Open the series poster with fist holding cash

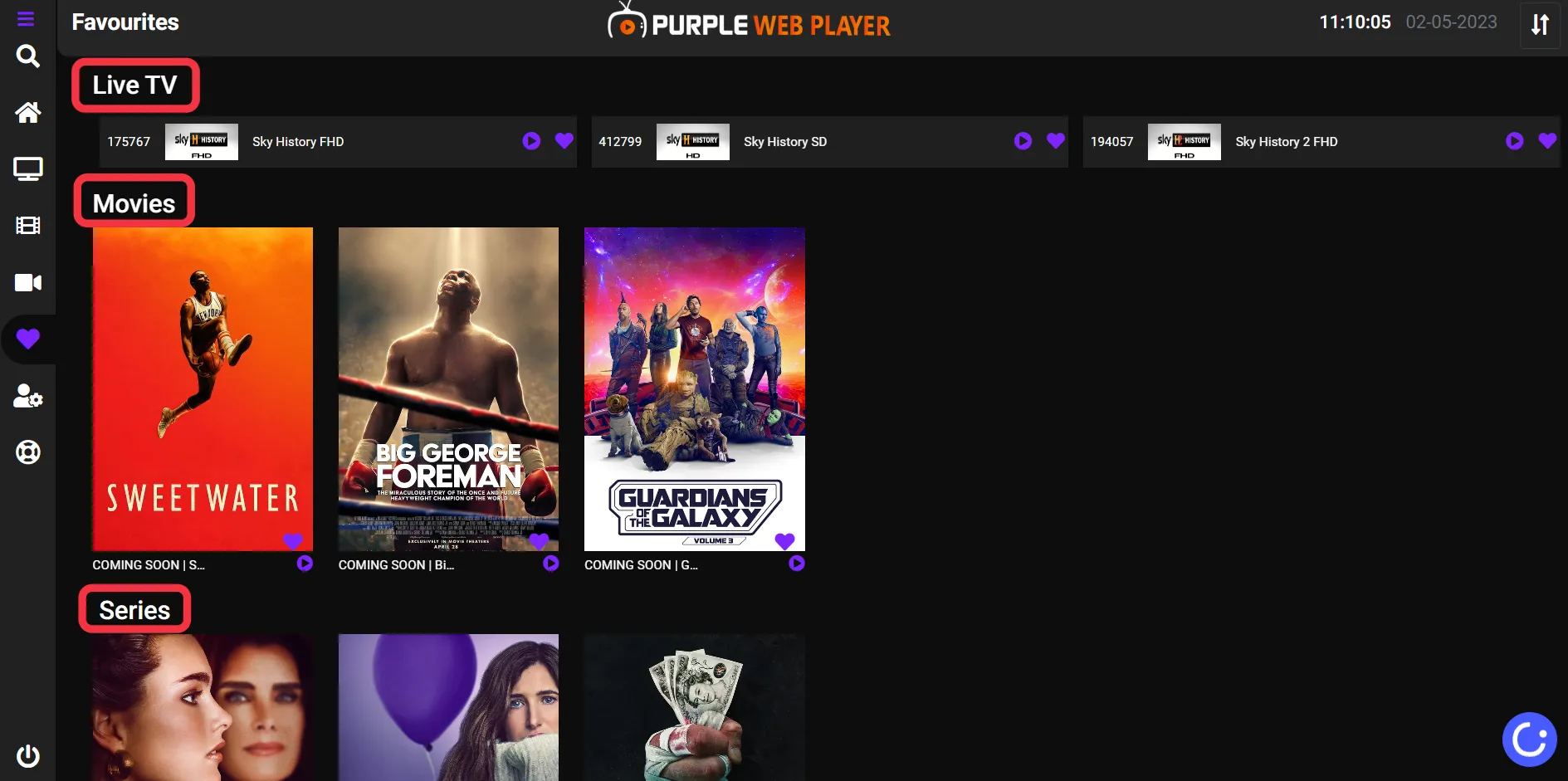(x=695, y=708)
